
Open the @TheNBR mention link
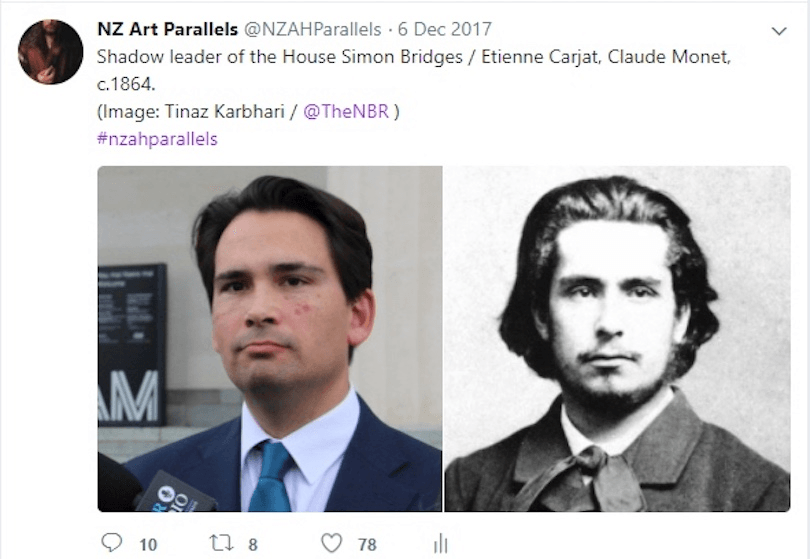coord(346,112)
